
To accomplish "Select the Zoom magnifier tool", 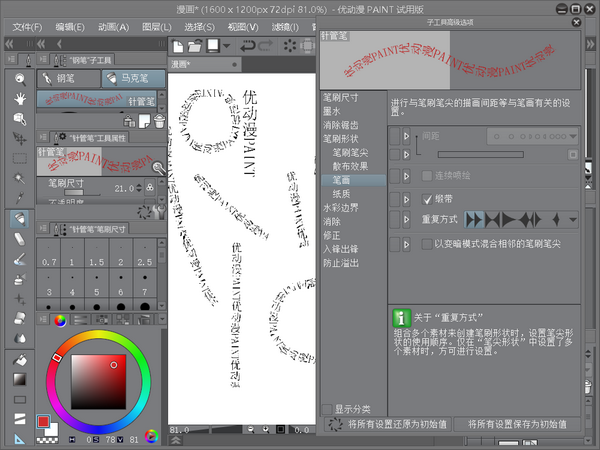I will [x=20, y=79].
